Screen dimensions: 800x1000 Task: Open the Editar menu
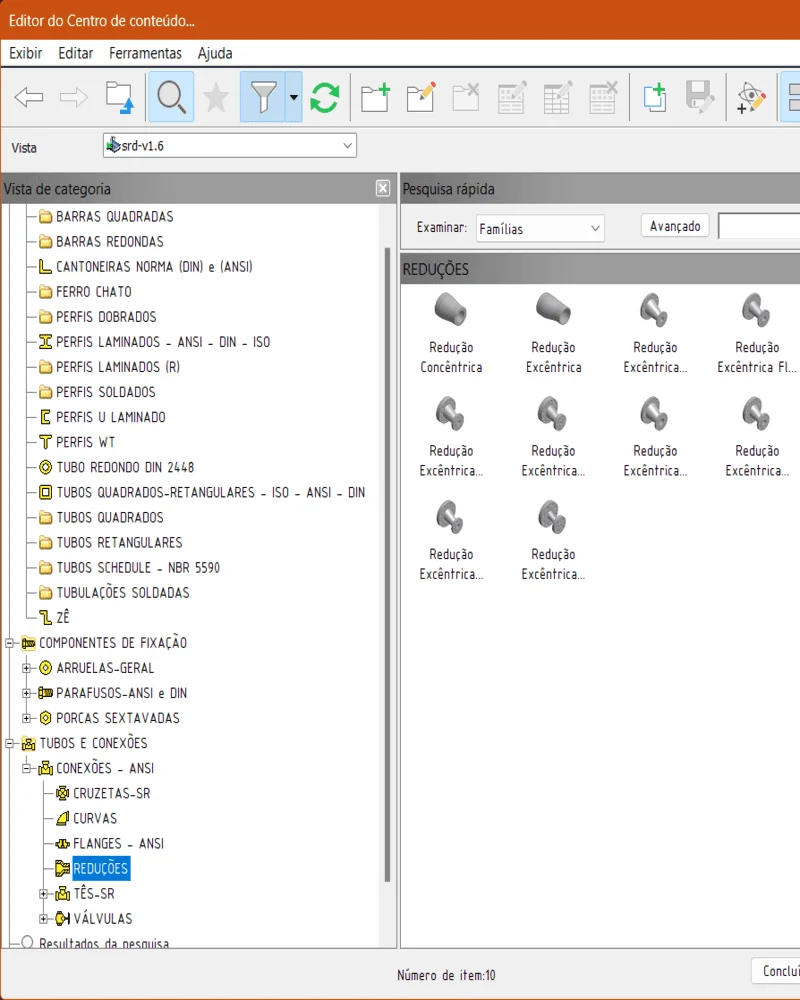75,53
